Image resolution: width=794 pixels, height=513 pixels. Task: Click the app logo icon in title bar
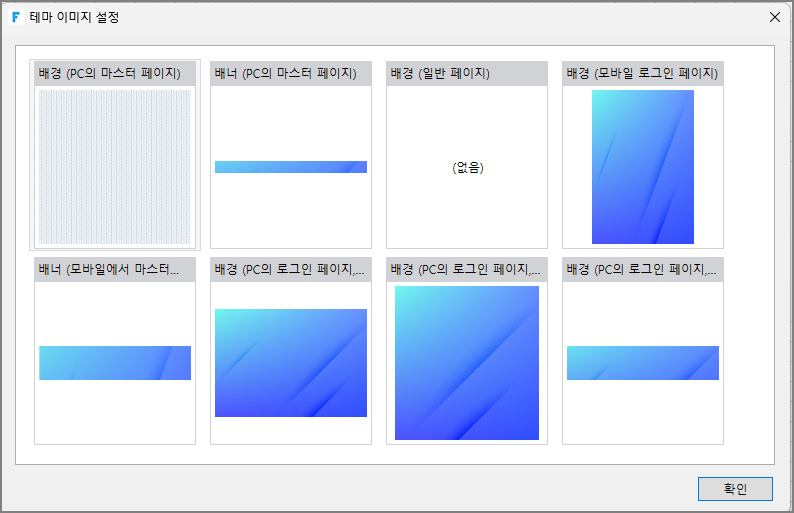(x=16, y=17)
